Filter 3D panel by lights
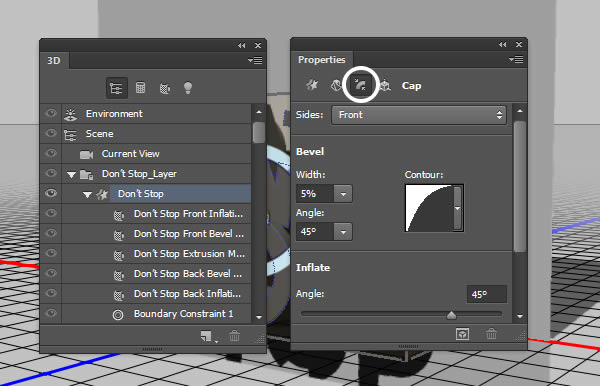 188,88
